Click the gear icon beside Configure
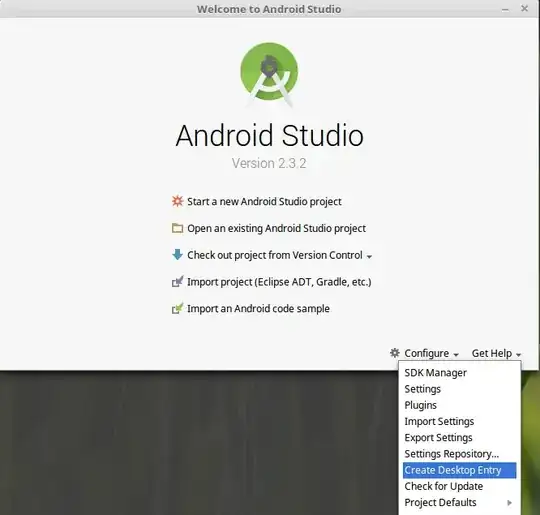The width and height of the screenshot is (540, 515). [395, 353]
